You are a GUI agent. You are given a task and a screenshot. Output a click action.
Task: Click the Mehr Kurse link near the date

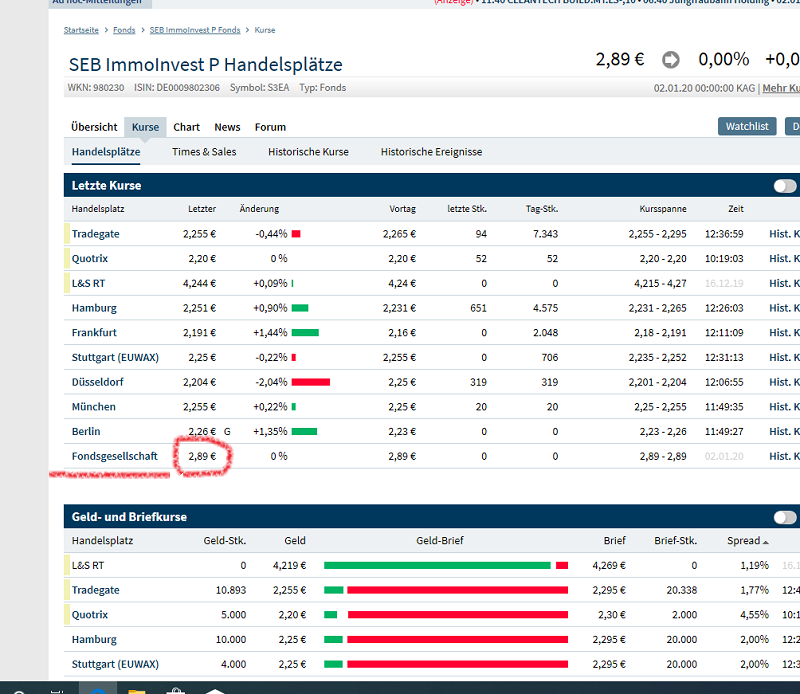[781, 88]
